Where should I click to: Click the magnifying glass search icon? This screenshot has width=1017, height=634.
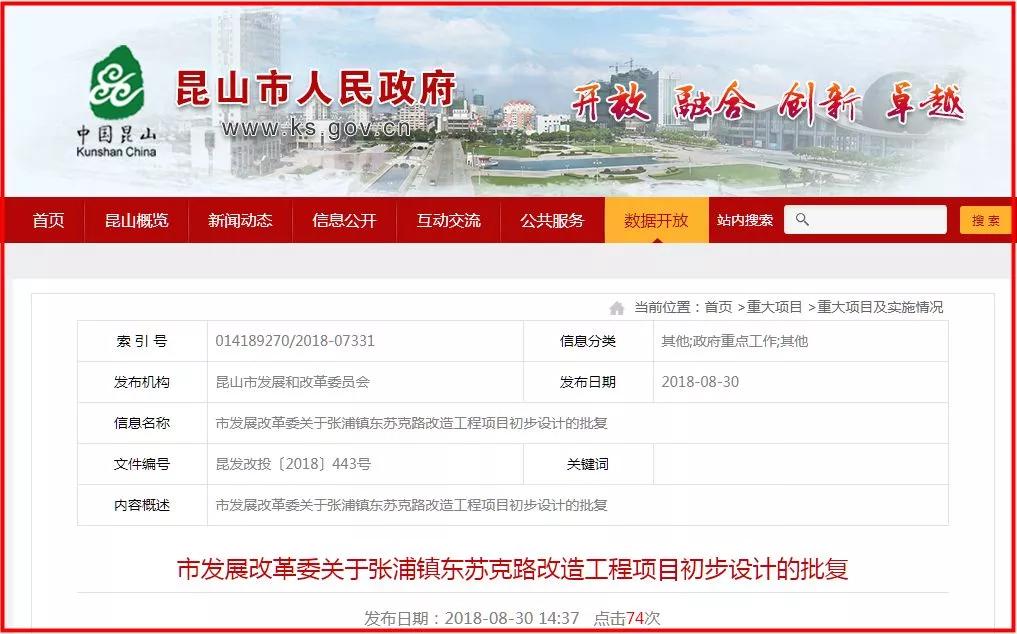point(803,219)
